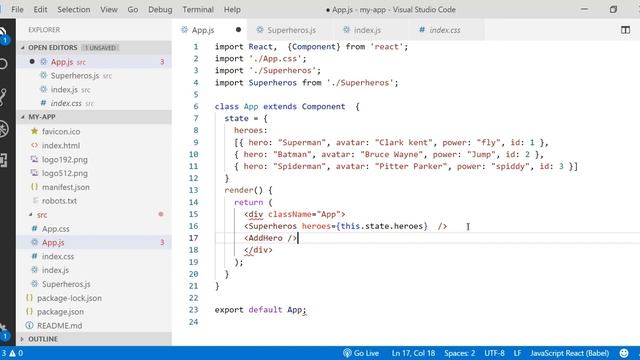Screen dimensions: 640x360
Task: Click UTF-8 encoding indicator
Action: (x=494, y=353)
